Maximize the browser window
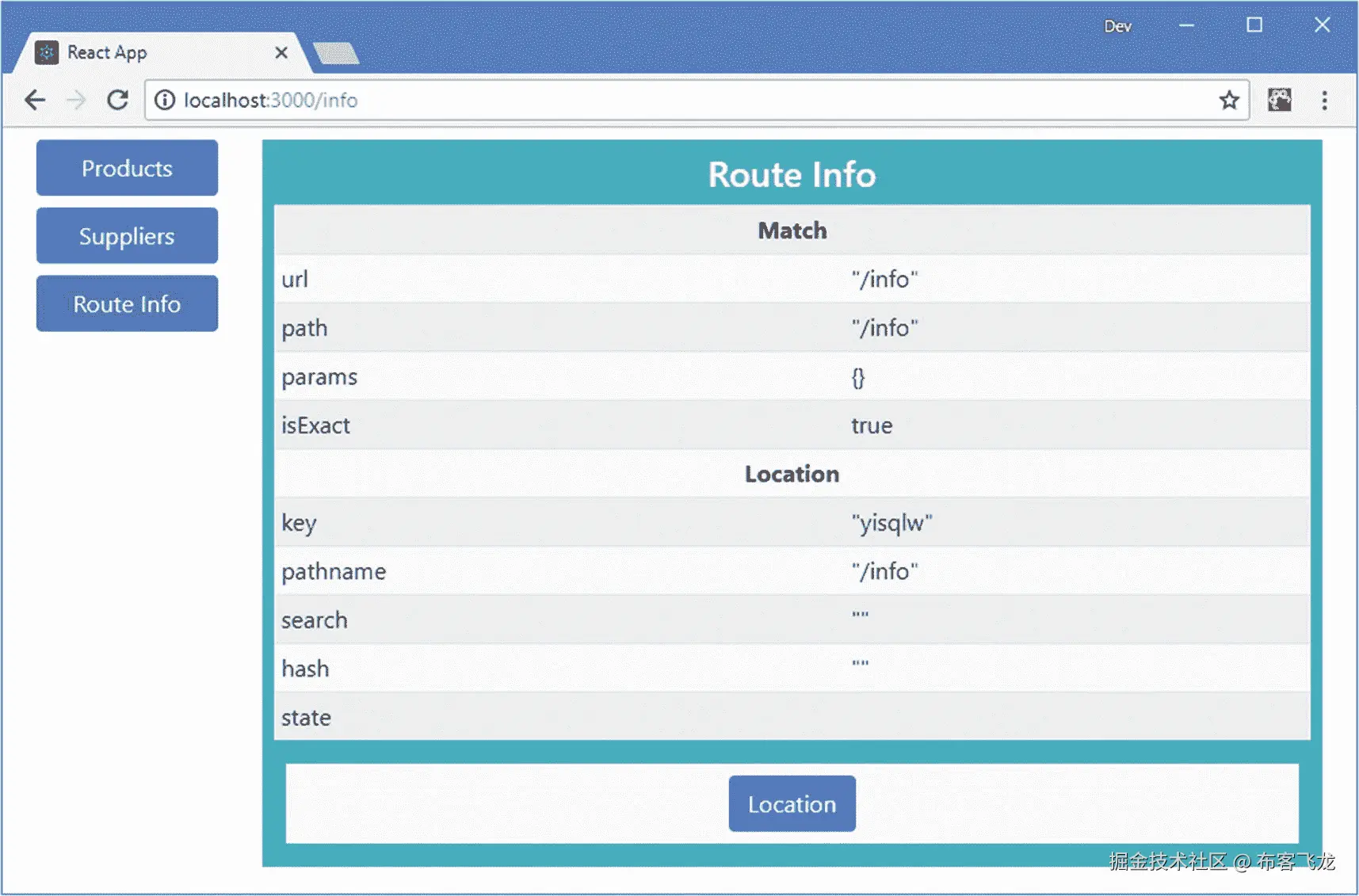This screenshot has height=896, width=1359. (1254, 25)
